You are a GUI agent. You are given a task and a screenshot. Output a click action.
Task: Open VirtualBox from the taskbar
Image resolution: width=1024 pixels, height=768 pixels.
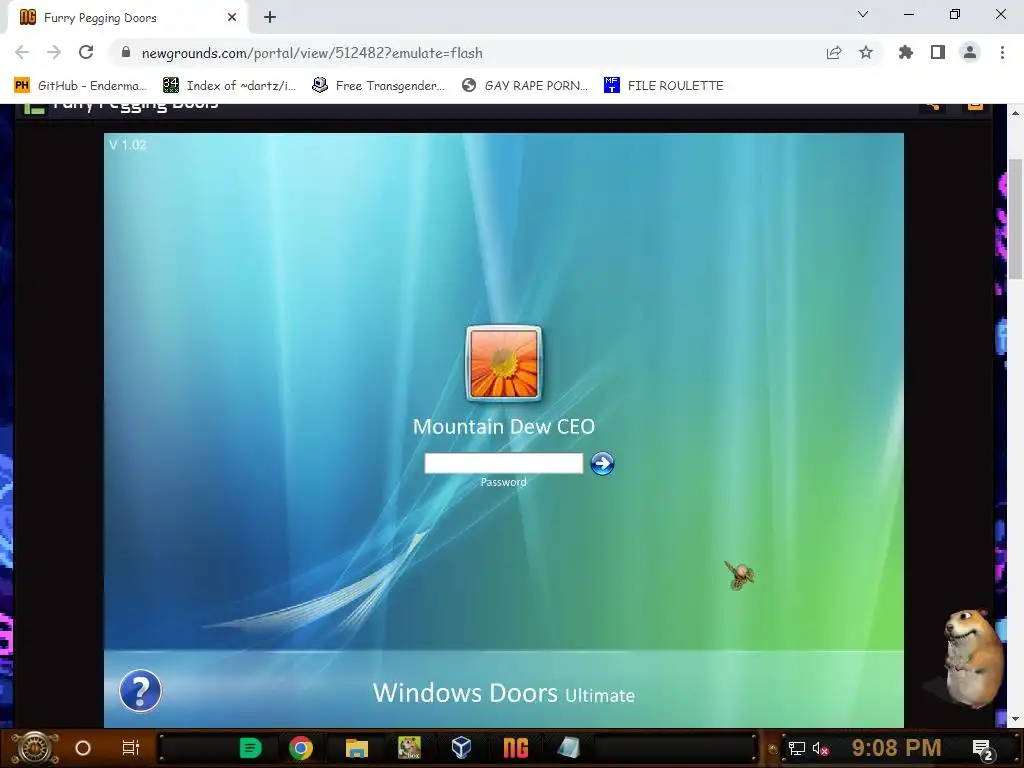[462, 748]
